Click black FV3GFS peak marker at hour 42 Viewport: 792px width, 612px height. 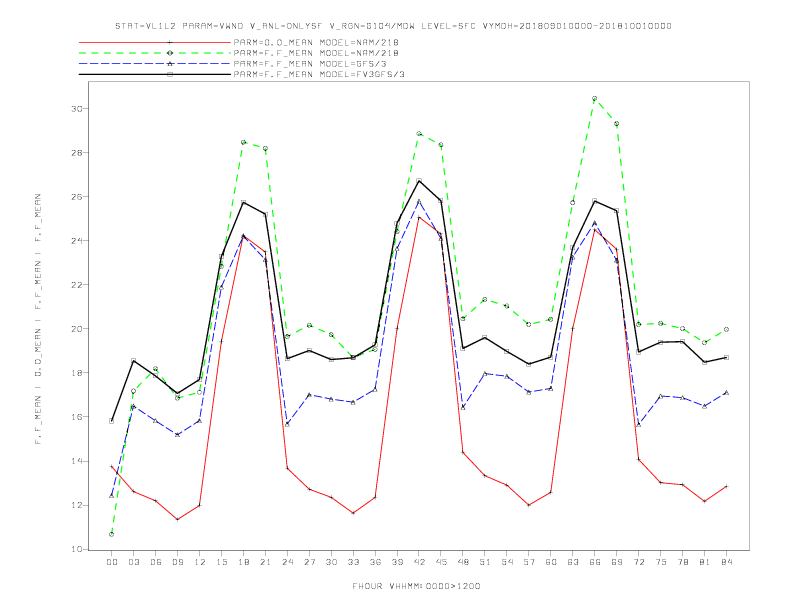coord(419,180)
